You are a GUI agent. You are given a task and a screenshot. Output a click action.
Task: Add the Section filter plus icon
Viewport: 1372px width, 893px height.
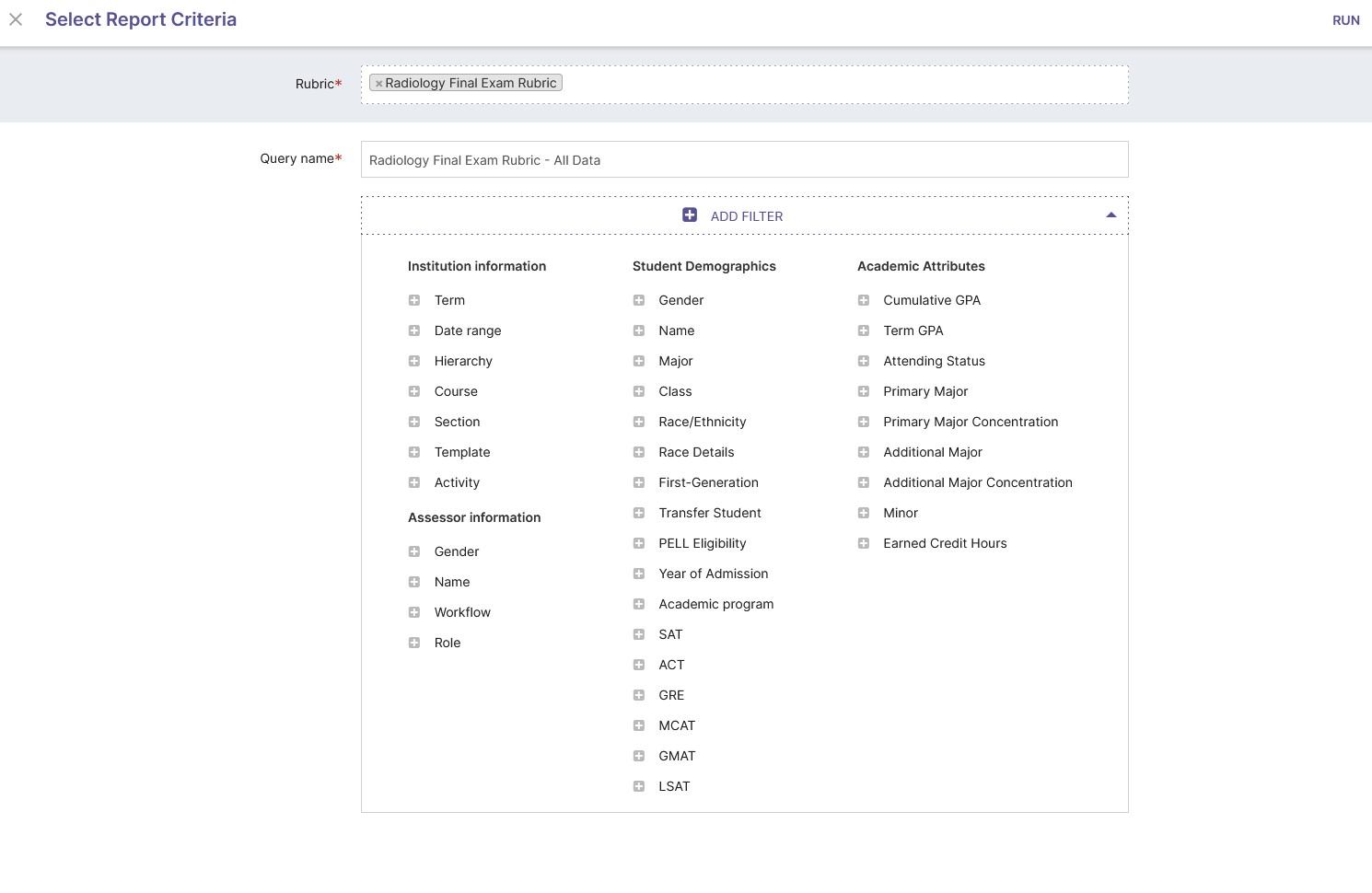click(x=414, y=422)
